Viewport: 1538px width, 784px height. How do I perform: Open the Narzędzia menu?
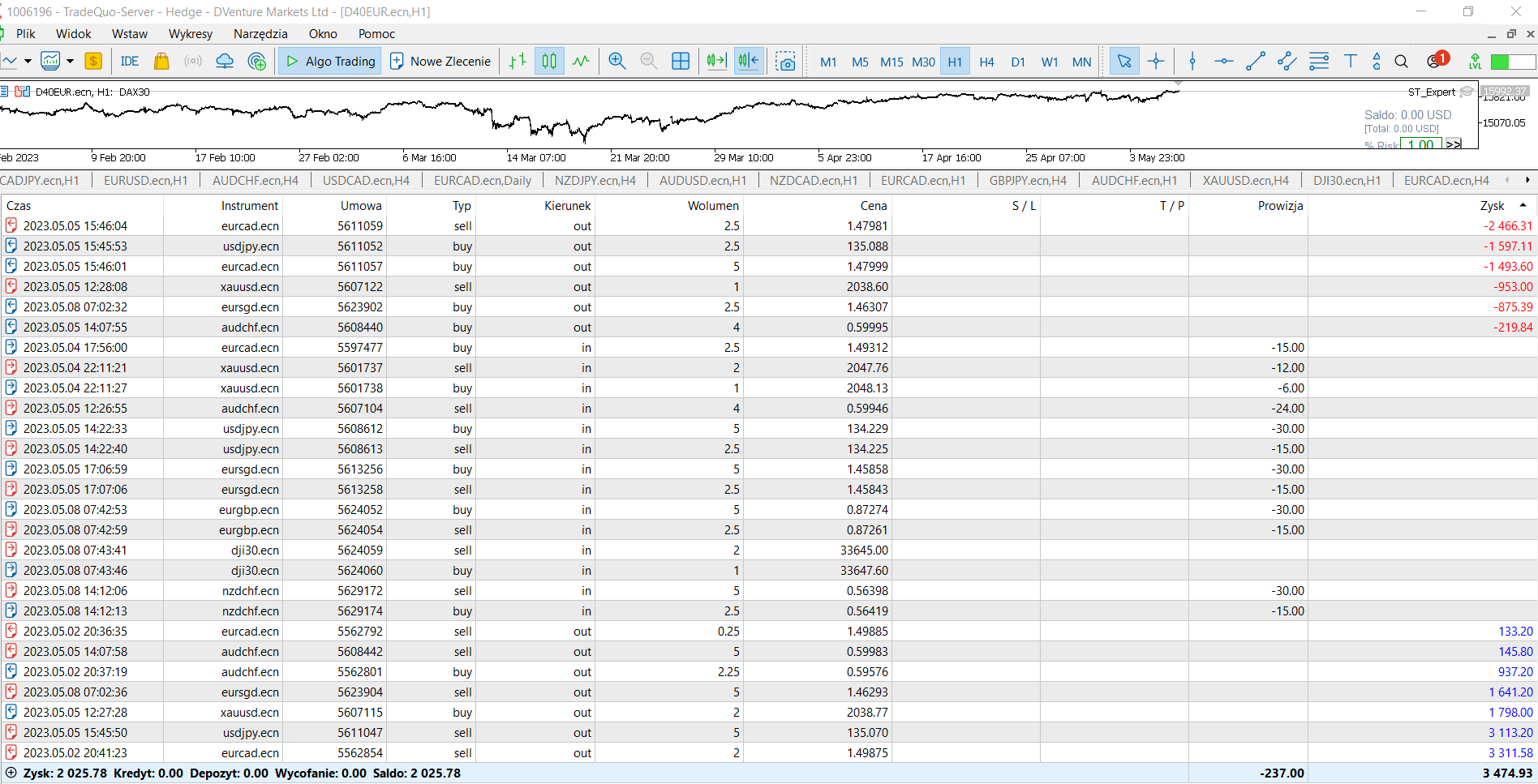click(260, 34)
